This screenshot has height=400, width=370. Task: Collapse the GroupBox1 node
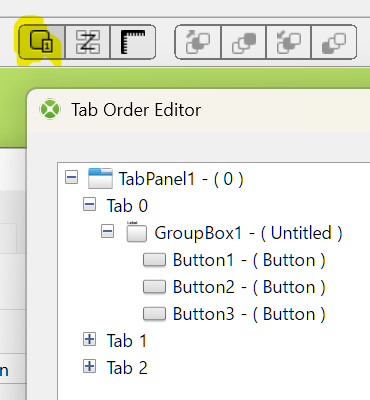click(x=107, y=231)
